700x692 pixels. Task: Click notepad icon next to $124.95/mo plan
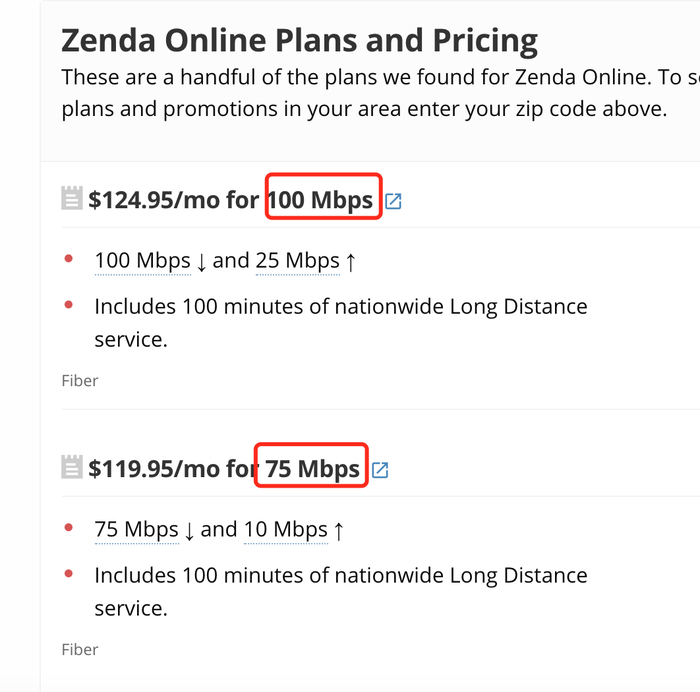pyautogui.click(x=71, y=198)
